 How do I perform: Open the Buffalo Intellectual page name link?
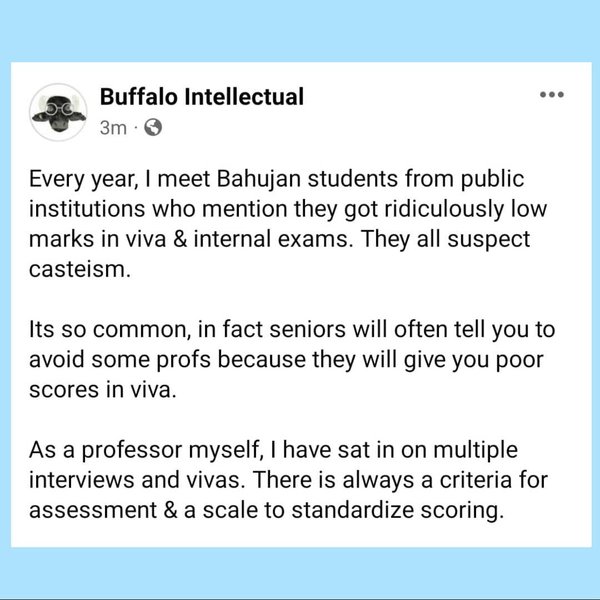click(x=202, y=97)
